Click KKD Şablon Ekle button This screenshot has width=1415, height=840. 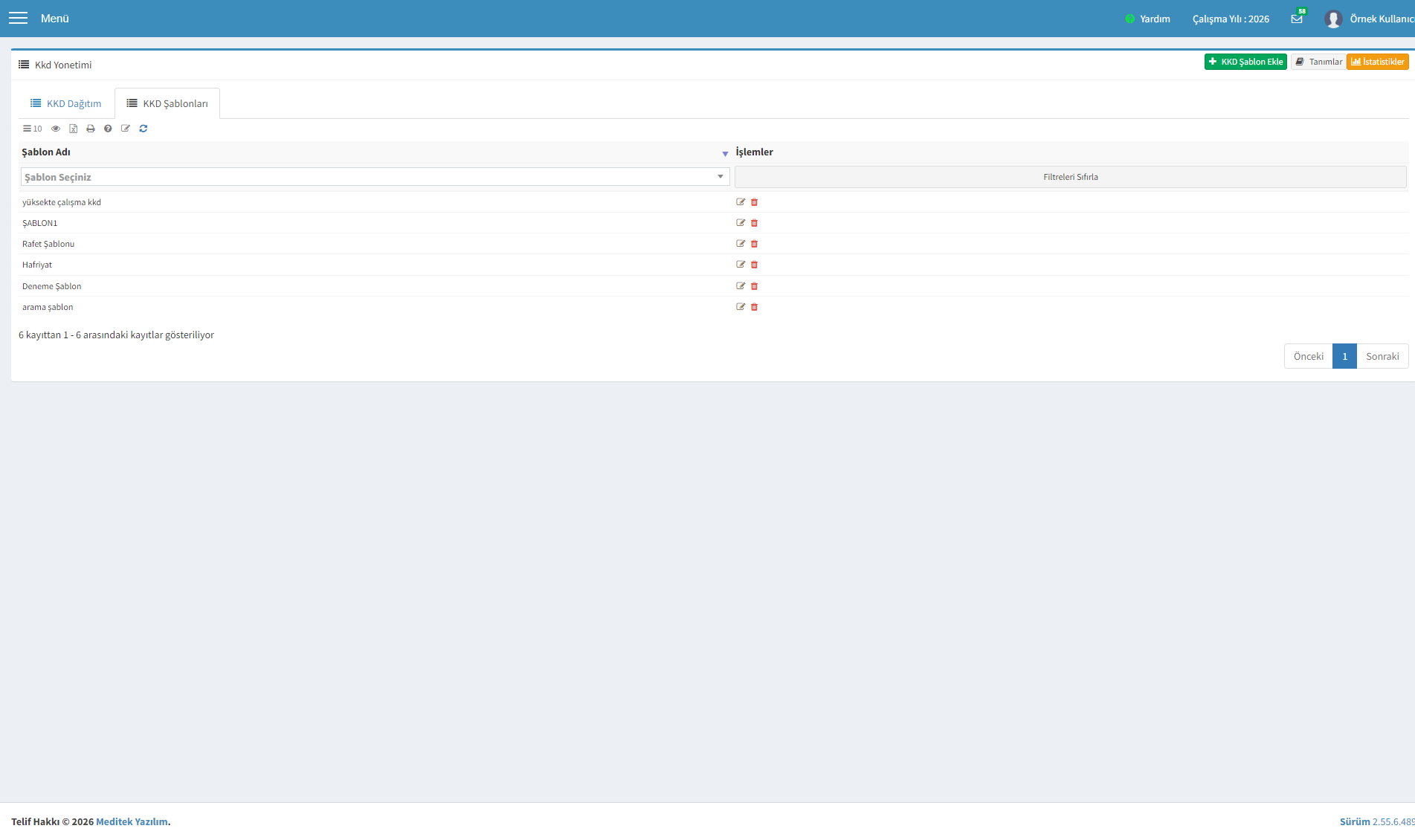pyautogui.click(x=1245, y=62)
